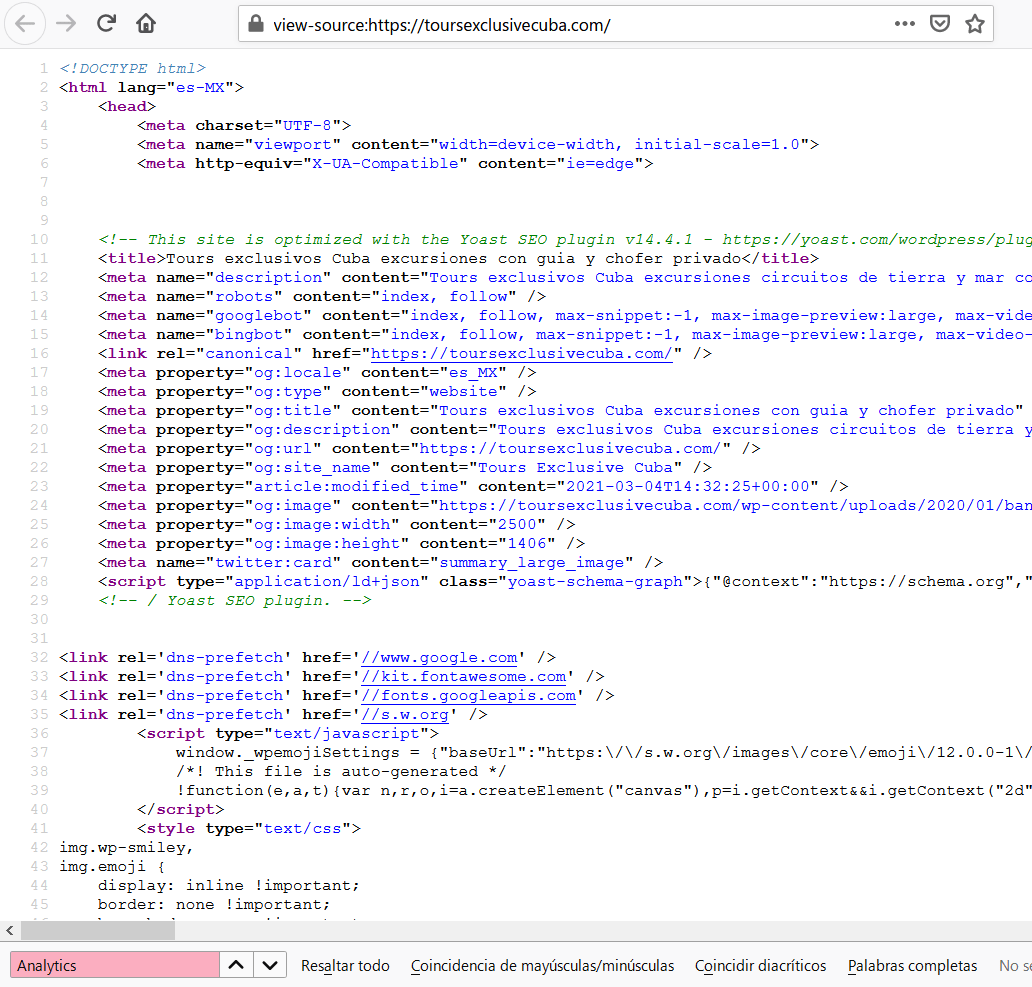Click 'summary_large_image' twitter card value
The width and height of the screenshot is (1032, 987).
[x=531, y=563]
